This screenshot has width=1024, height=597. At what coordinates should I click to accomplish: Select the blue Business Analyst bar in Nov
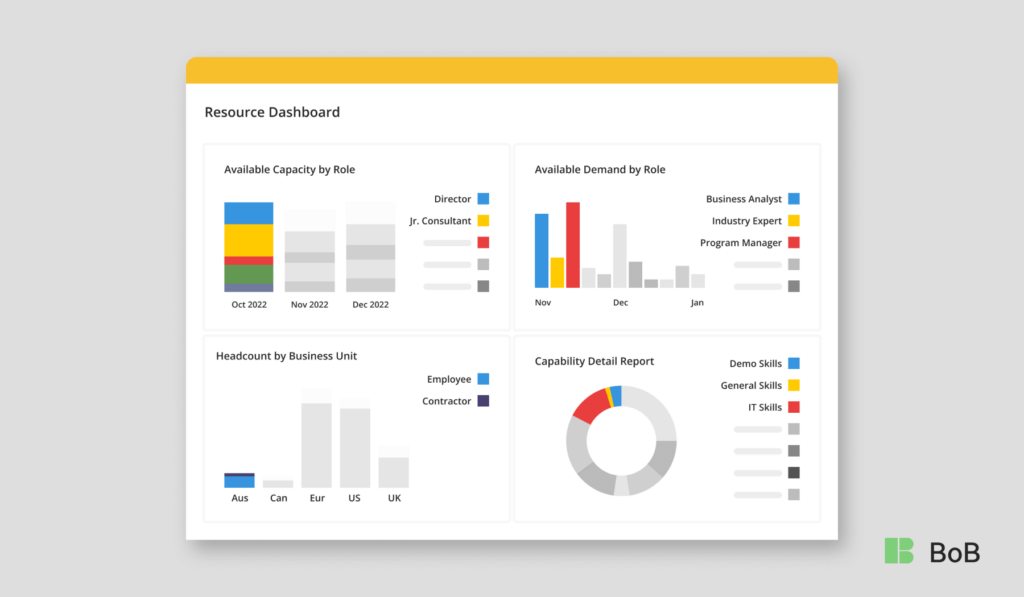point(542,250)
